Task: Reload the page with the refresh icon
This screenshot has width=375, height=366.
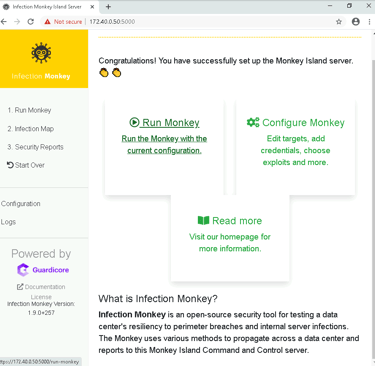Action: (x=31, y=22)
